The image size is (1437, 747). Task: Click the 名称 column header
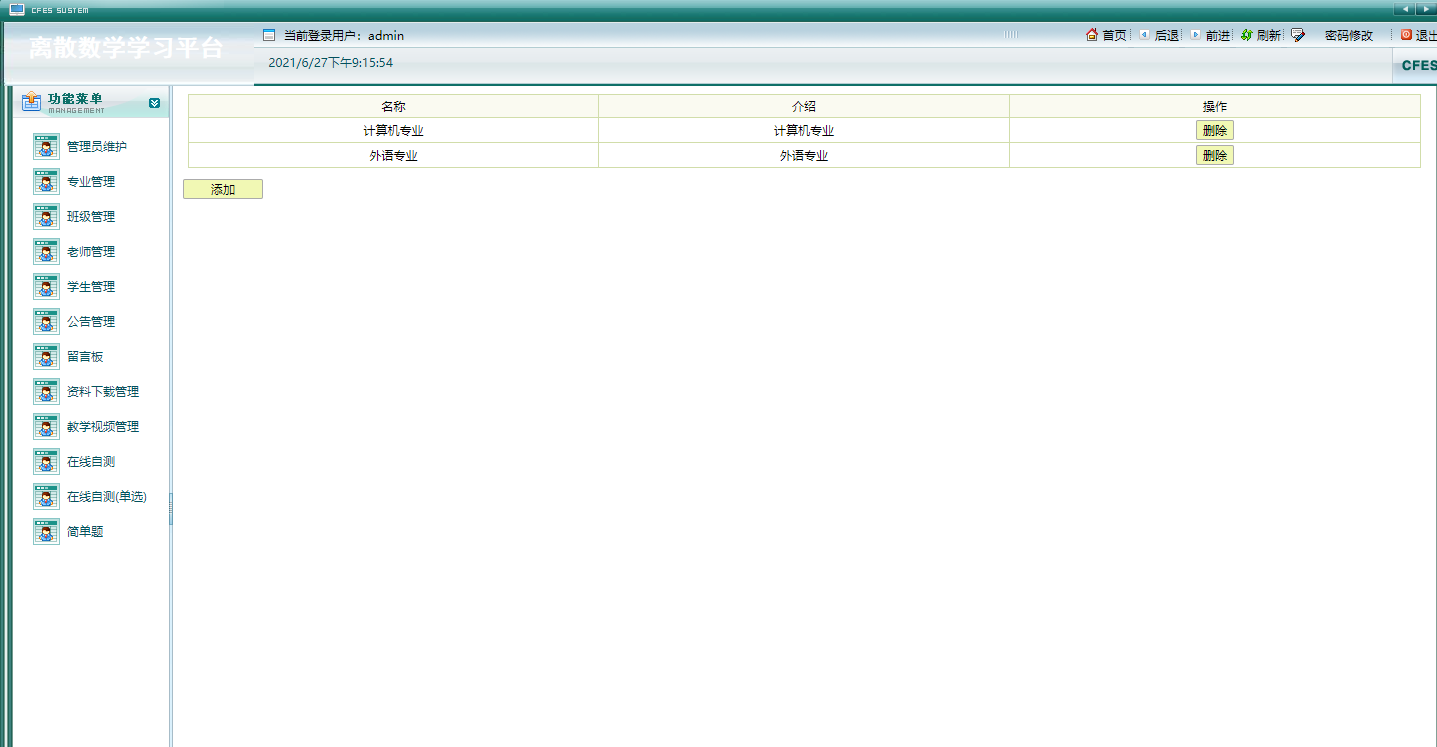(x=393, y=106)
